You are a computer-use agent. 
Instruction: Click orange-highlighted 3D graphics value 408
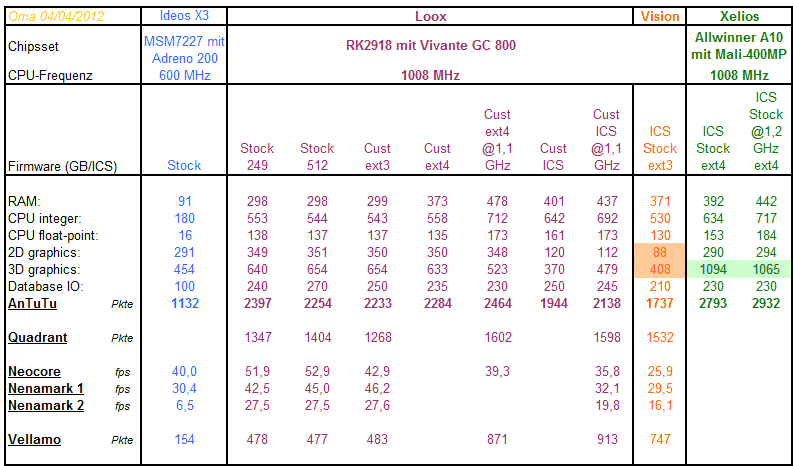point(660,270)
